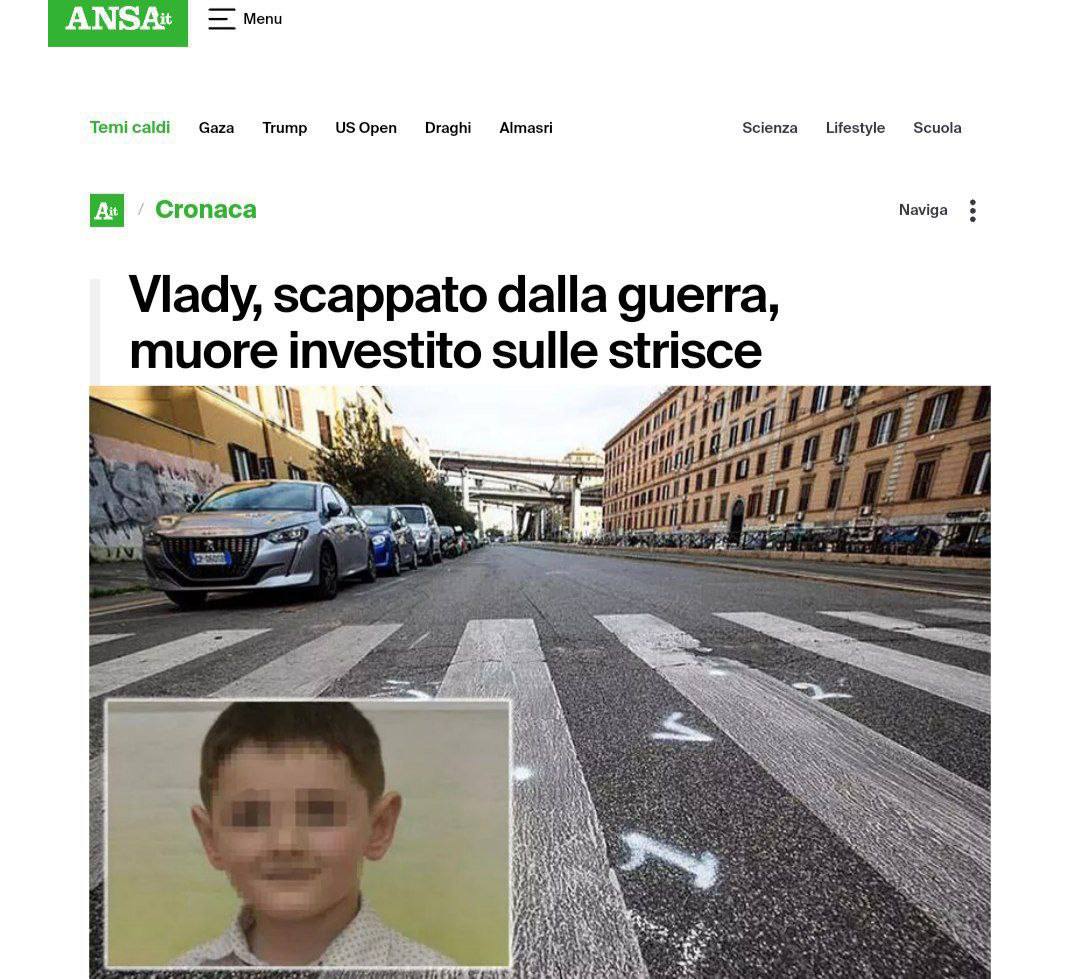Open the Almasri topic
The image size is (1080, 979).
point(526,127)
